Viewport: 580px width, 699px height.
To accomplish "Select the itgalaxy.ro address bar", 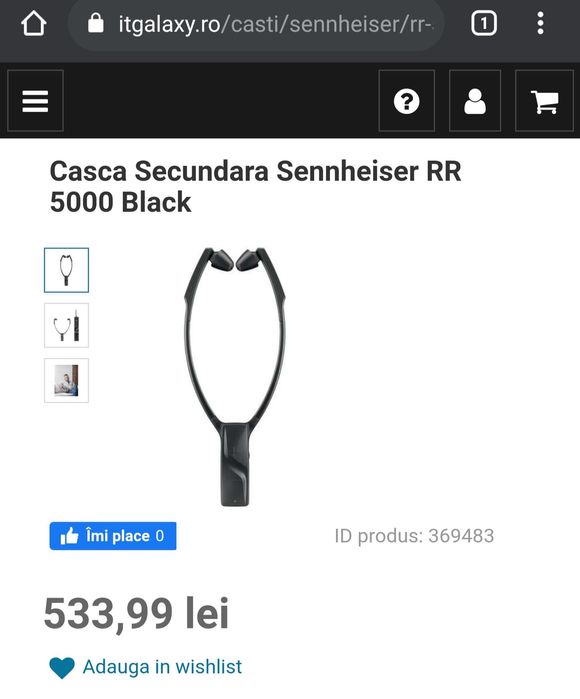I will point(256,24).
